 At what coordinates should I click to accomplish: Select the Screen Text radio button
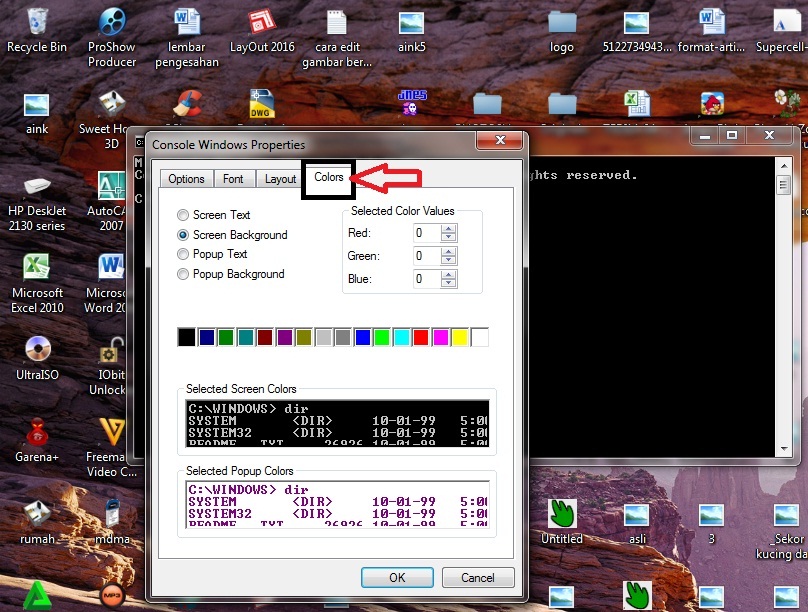[183, 215]
